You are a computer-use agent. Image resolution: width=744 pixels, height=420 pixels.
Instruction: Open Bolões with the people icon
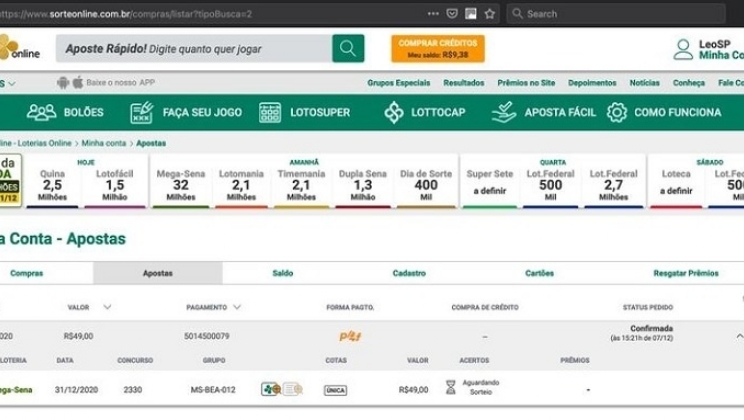(x=41, y=112)
